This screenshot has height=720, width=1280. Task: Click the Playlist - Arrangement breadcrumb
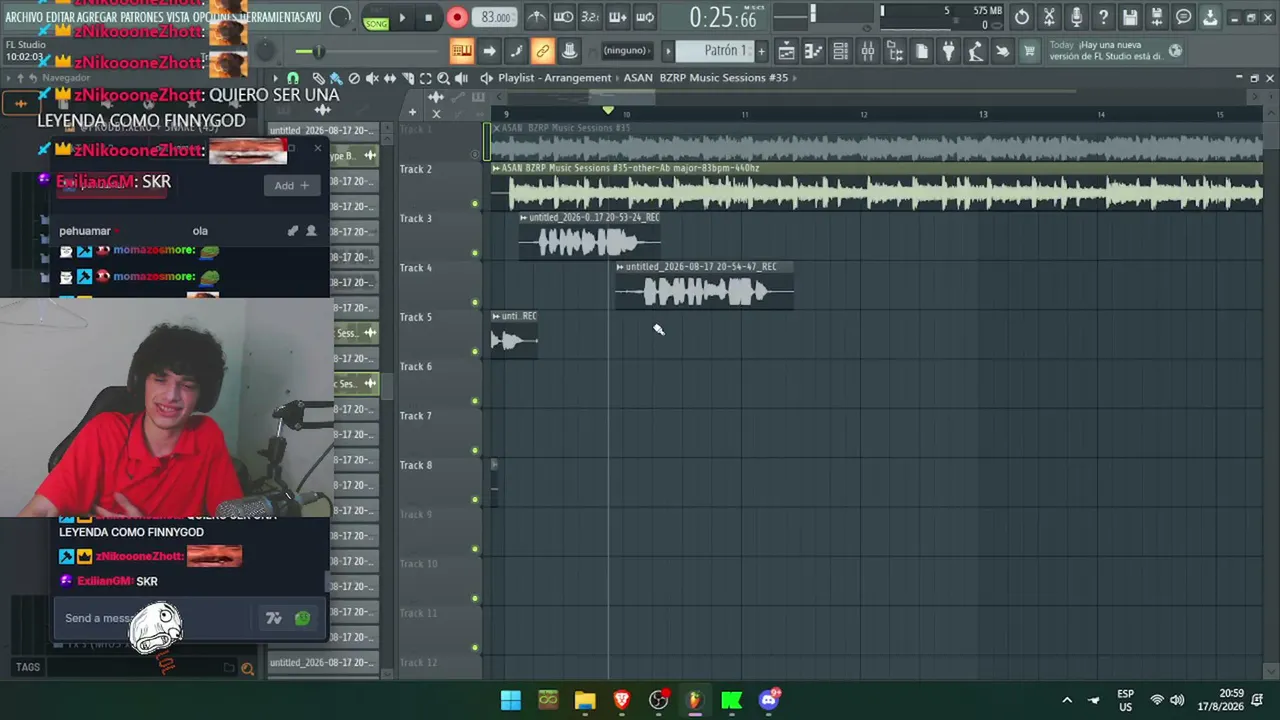coord(555,78)
